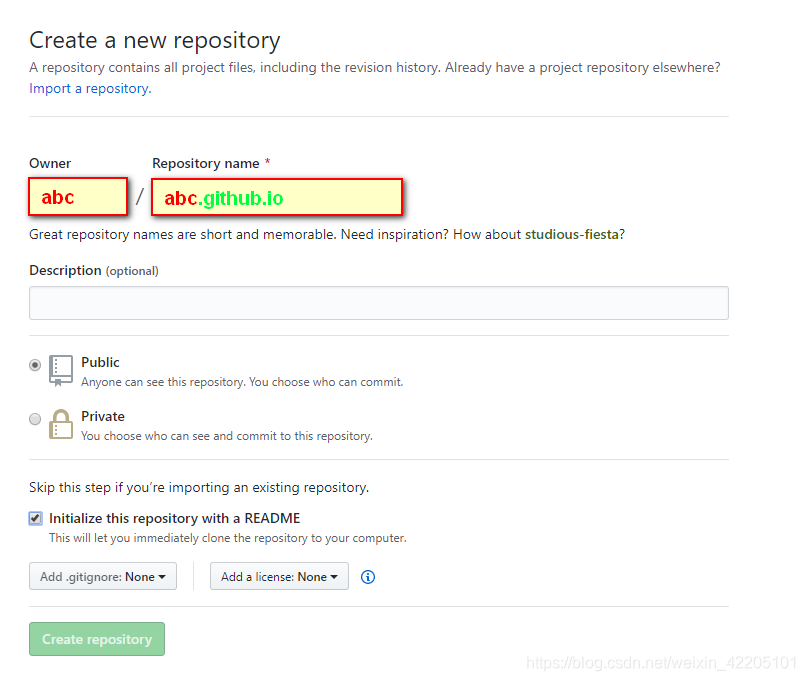Select the Public radio button

(x=35, y=365)
